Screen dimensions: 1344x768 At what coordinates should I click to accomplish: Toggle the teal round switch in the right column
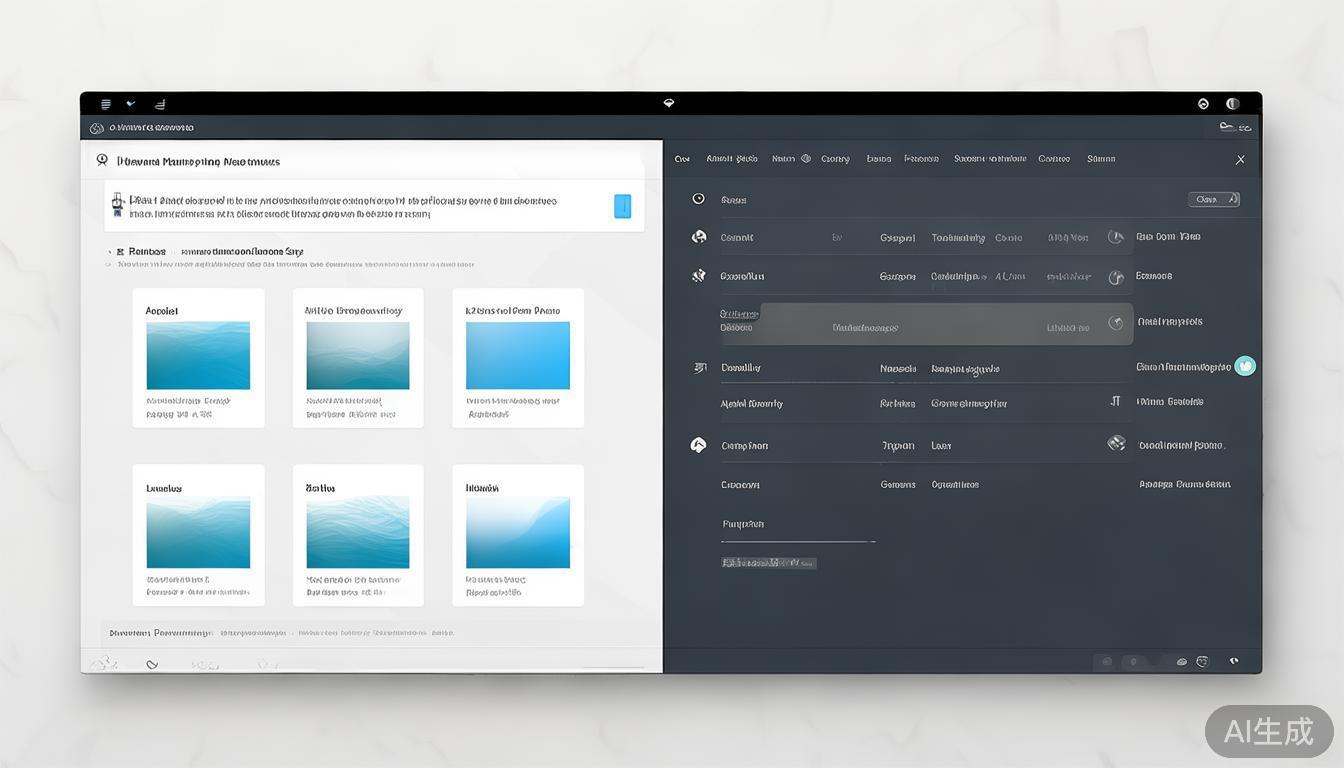click(1245, 366)
